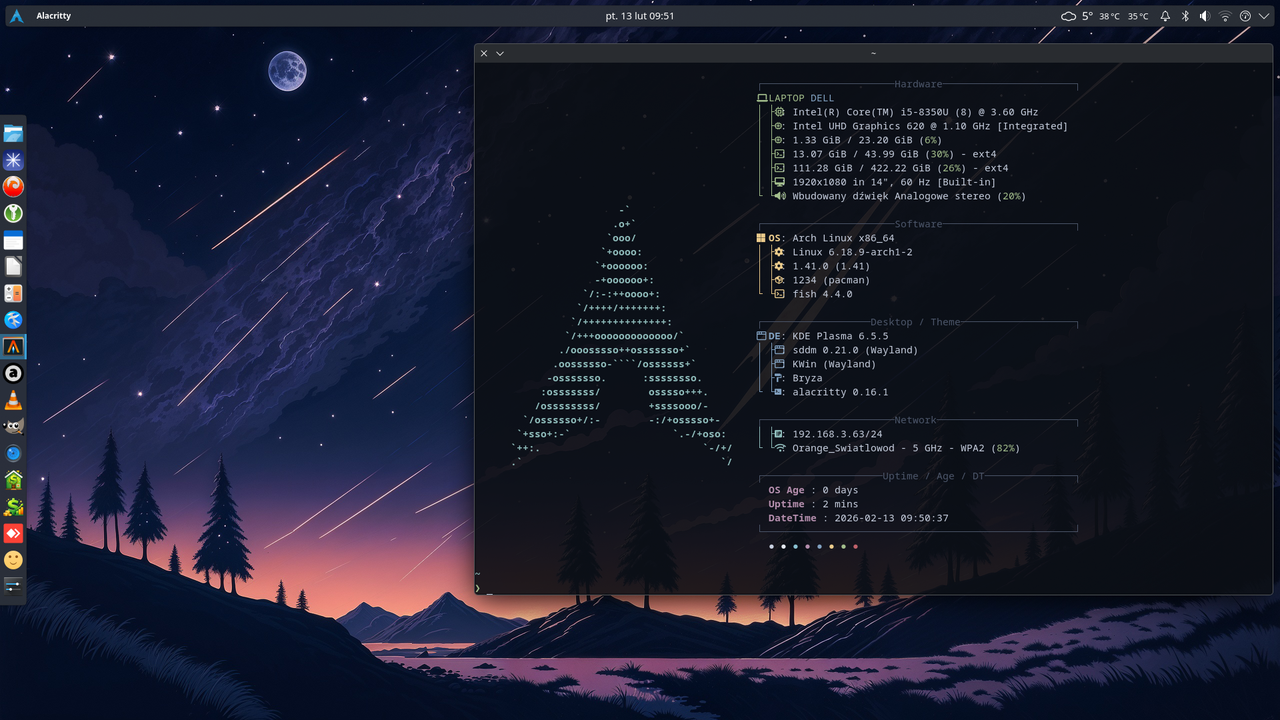
Task: Click the 35 °C temperature sensor reading
Action: tap(1138, 16)
